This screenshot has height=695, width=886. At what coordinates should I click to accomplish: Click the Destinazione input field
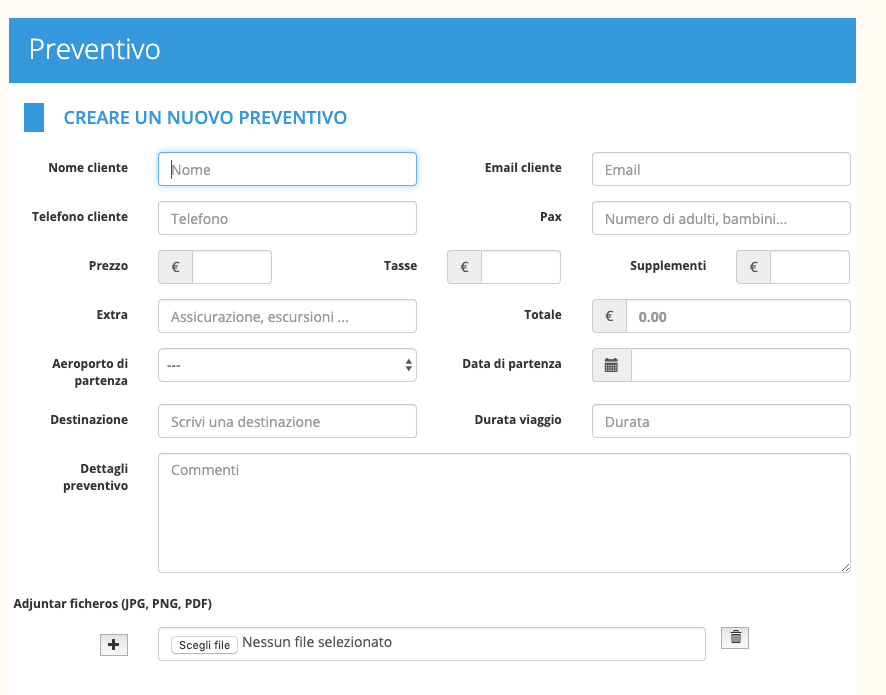tap(287, 421)
